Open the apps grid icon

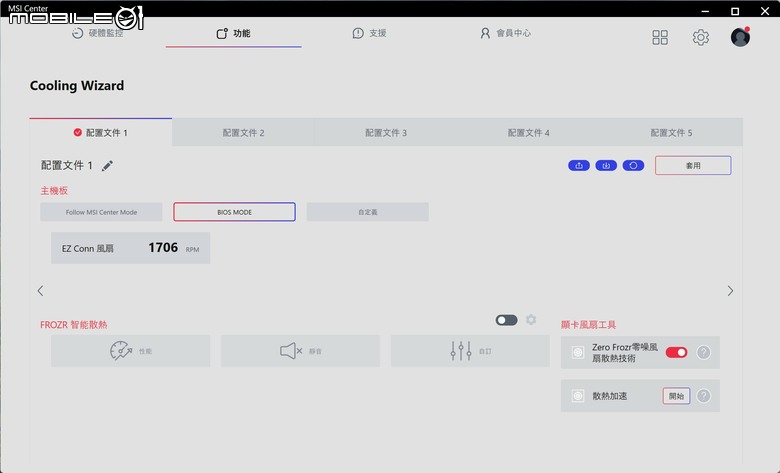[x=660, y=37]
